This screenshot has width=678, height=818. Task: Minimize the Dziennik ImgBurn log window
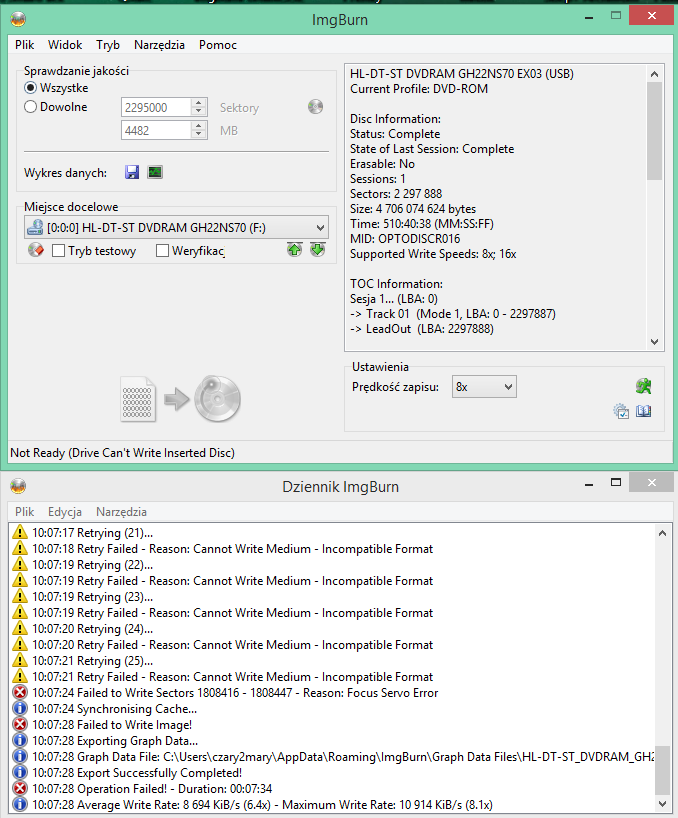click(x=589, y=484)
